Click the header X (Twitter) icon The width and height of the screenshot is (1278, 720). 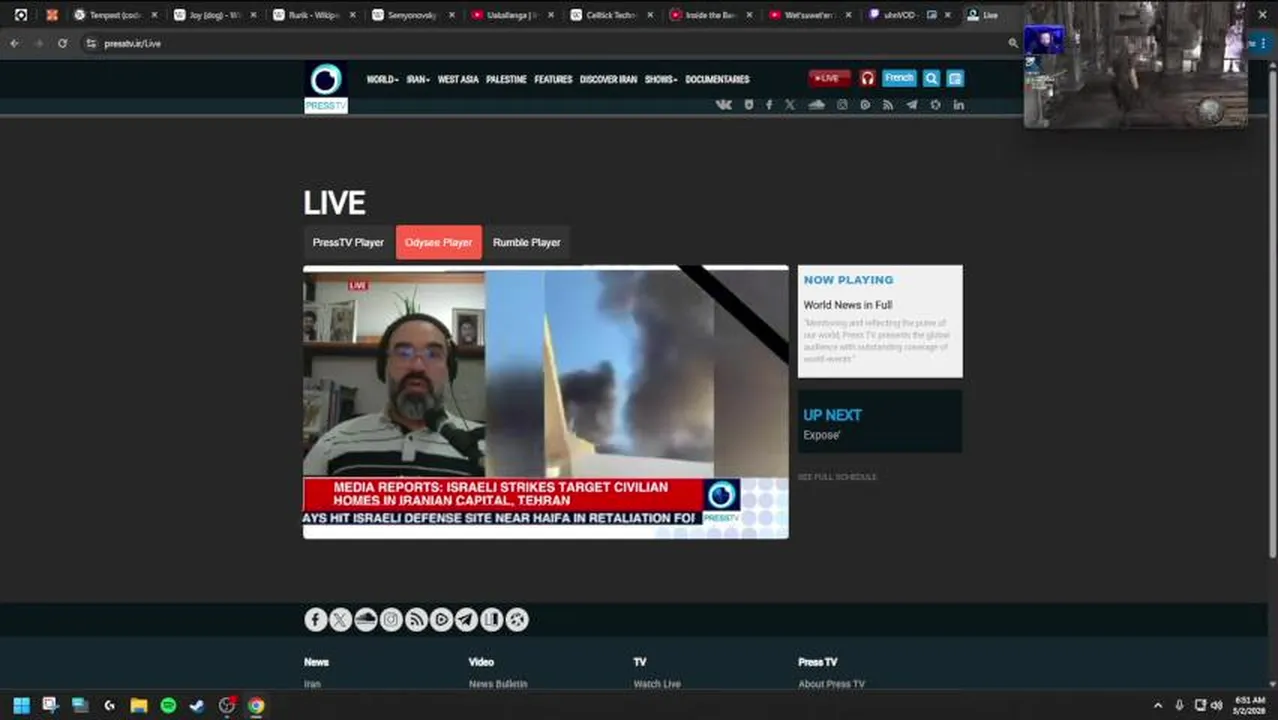coord(790,104)
